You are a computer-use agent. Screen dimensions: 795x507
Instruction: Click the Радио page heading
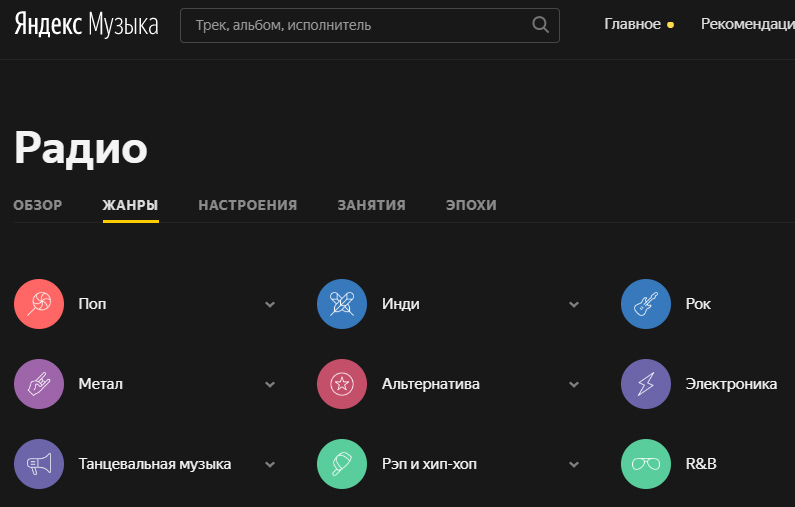click(x=81, y=149)
